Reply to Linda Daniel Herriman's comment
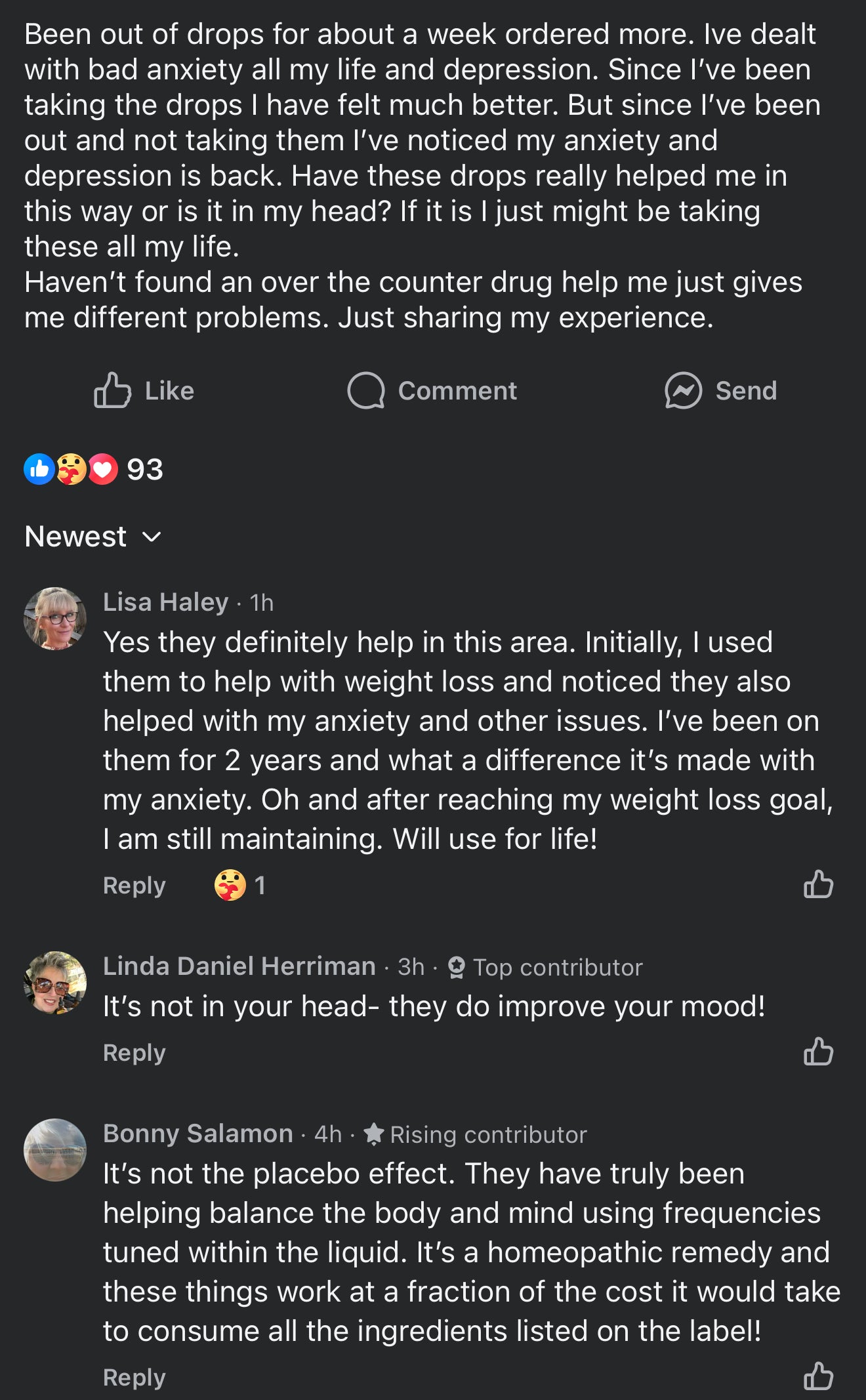This screenshot has width=866, height=1400. coord(134,1053)
